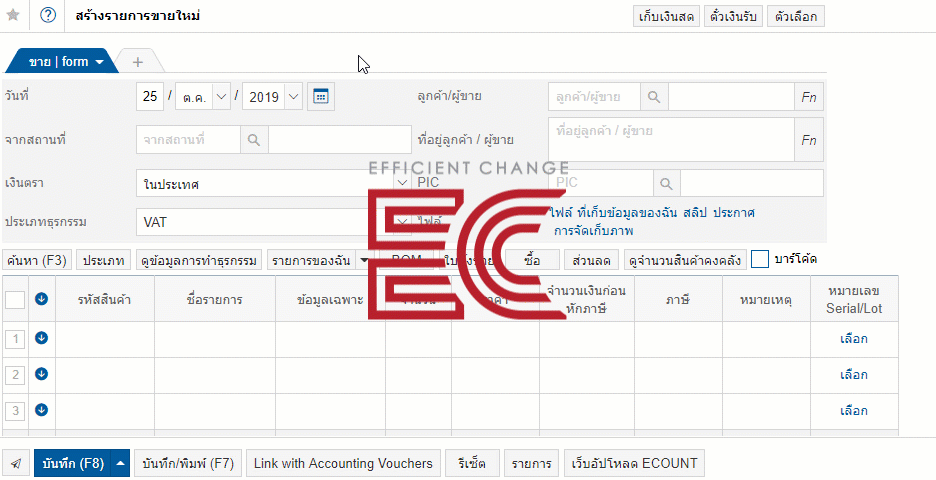The width and height of the screenshot is (936, 480).
Task: Click the ดูข้อมูลการทำธุรกรรม button
Action: click(x=199, y=260)
